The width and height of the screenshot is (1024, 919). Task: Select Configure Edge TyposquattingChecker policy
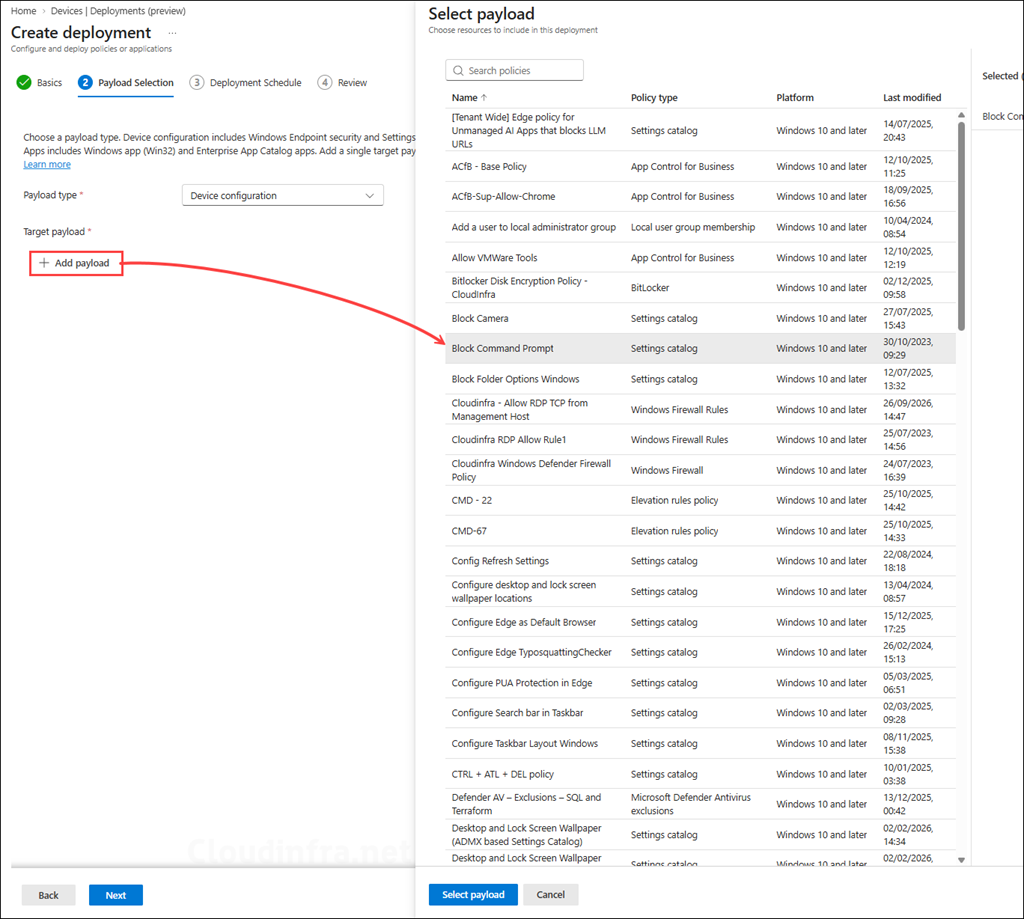click(x=700, y=653)
